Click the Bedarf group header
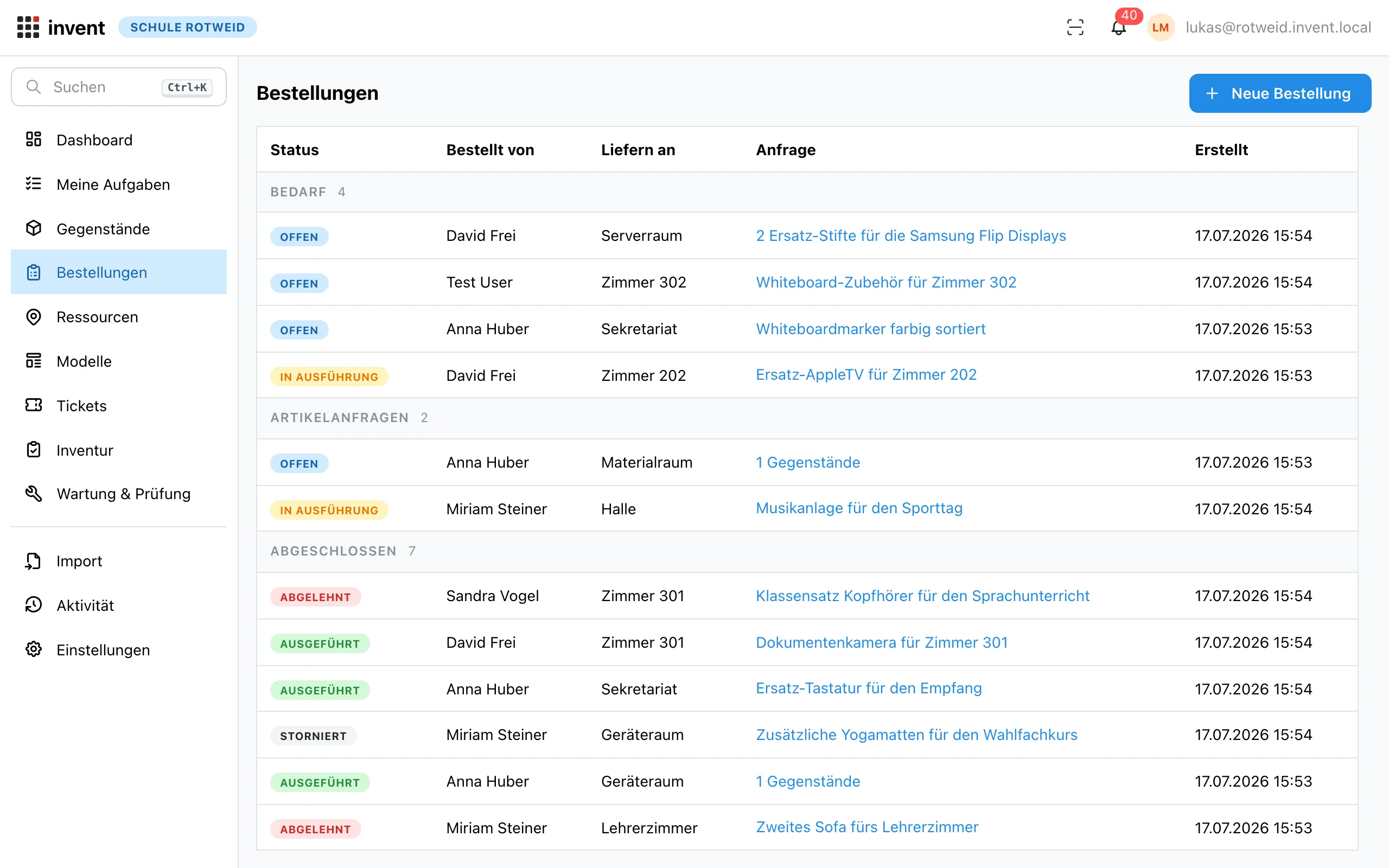 (807, 192)
